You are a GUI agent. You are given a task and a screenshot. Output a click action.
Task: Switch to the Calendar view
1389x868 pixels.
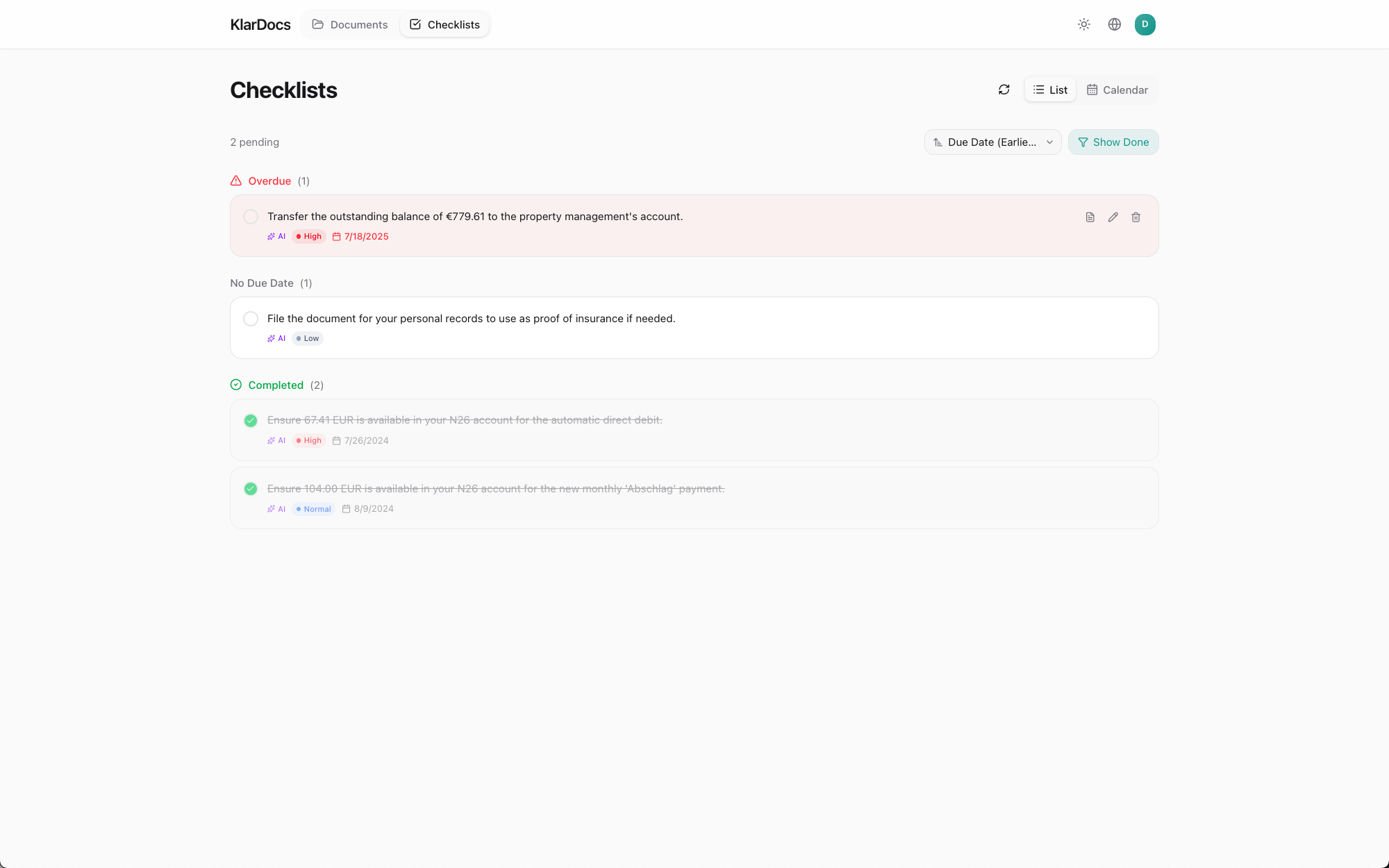1117,90
